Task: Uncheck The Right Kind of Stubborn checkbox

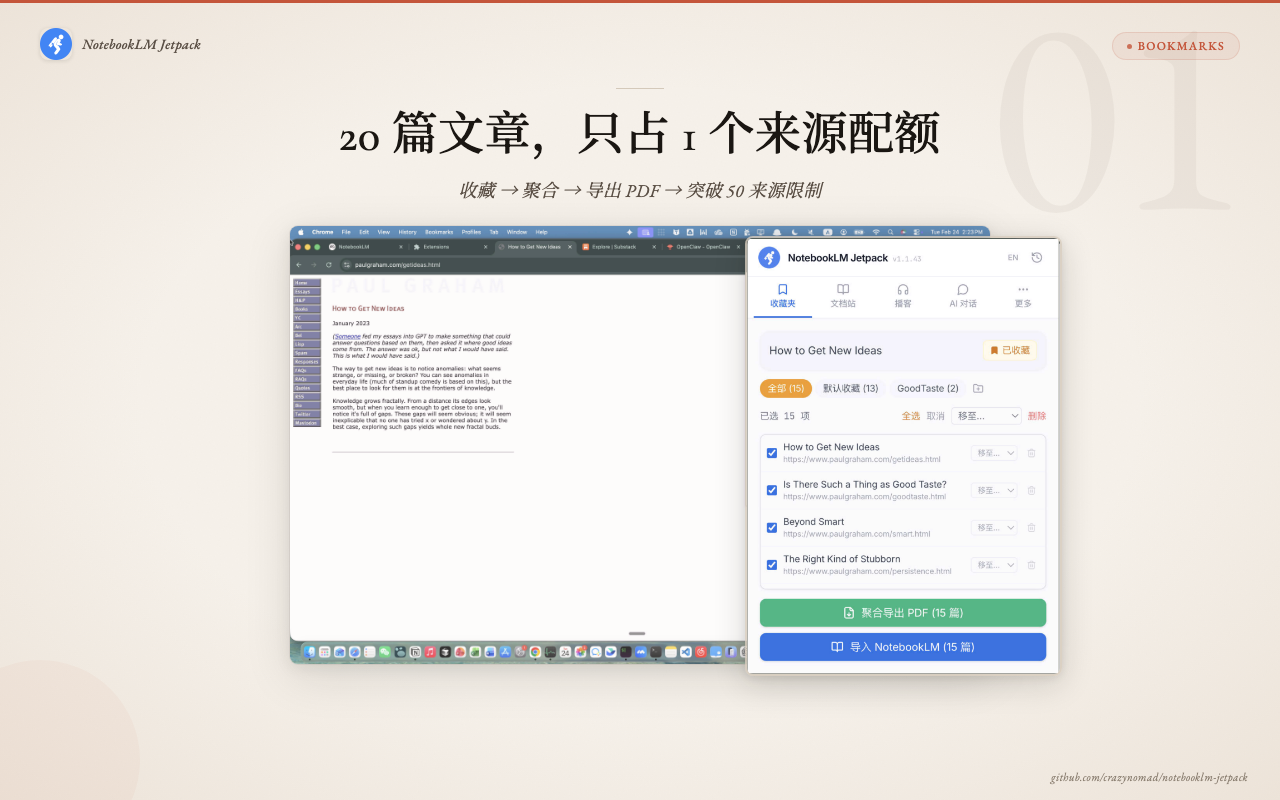Action: [x=772, y=565]
